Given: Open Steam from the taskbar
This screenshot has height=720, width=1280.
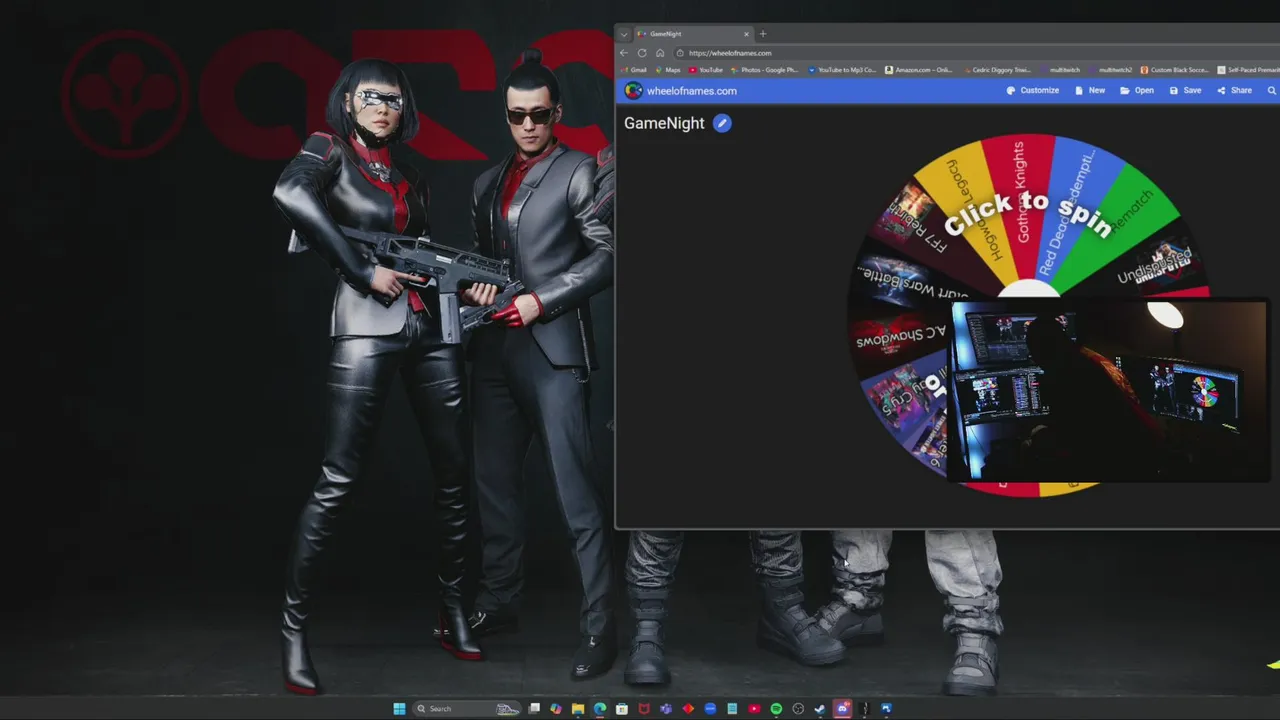Looking at the screenshot, I should point(819,709).
